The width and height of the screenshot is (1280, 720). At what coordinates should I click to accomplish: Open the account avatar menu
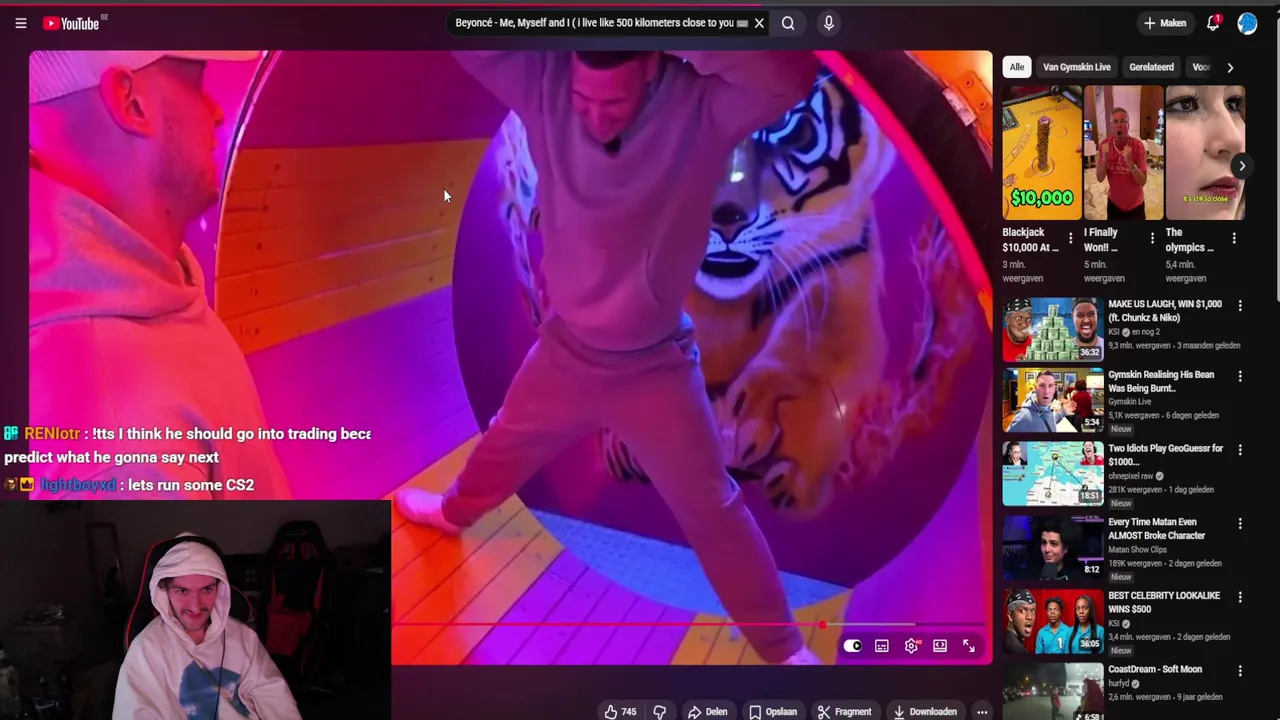(x=1247, y=23)
